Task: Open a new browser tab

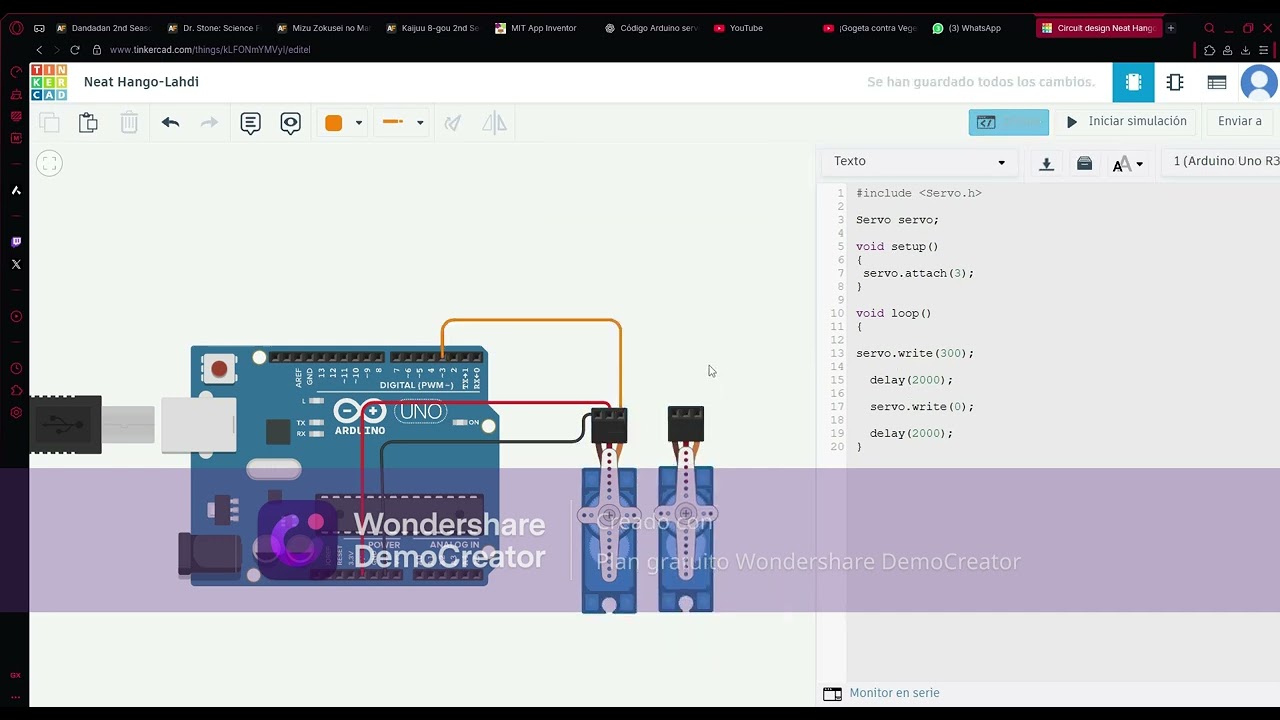Action: (1171, 28)
